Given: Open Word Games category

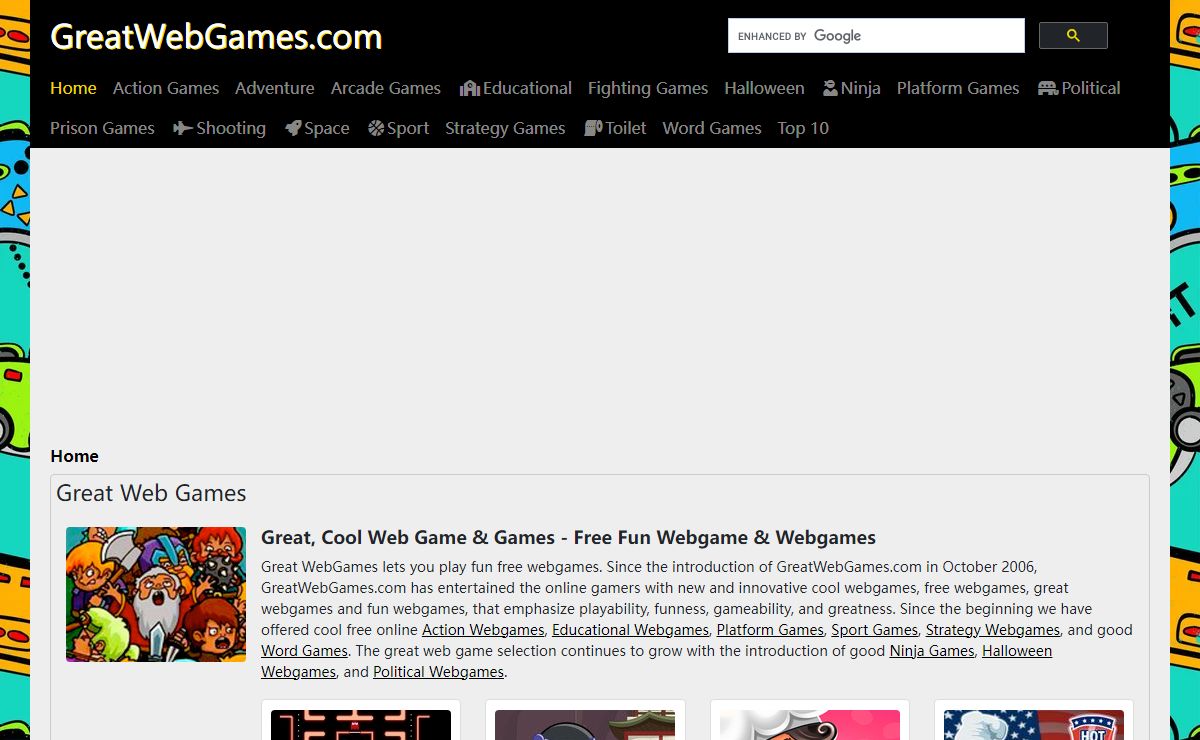Looking at the screenshot, I should tap(712, 128).
